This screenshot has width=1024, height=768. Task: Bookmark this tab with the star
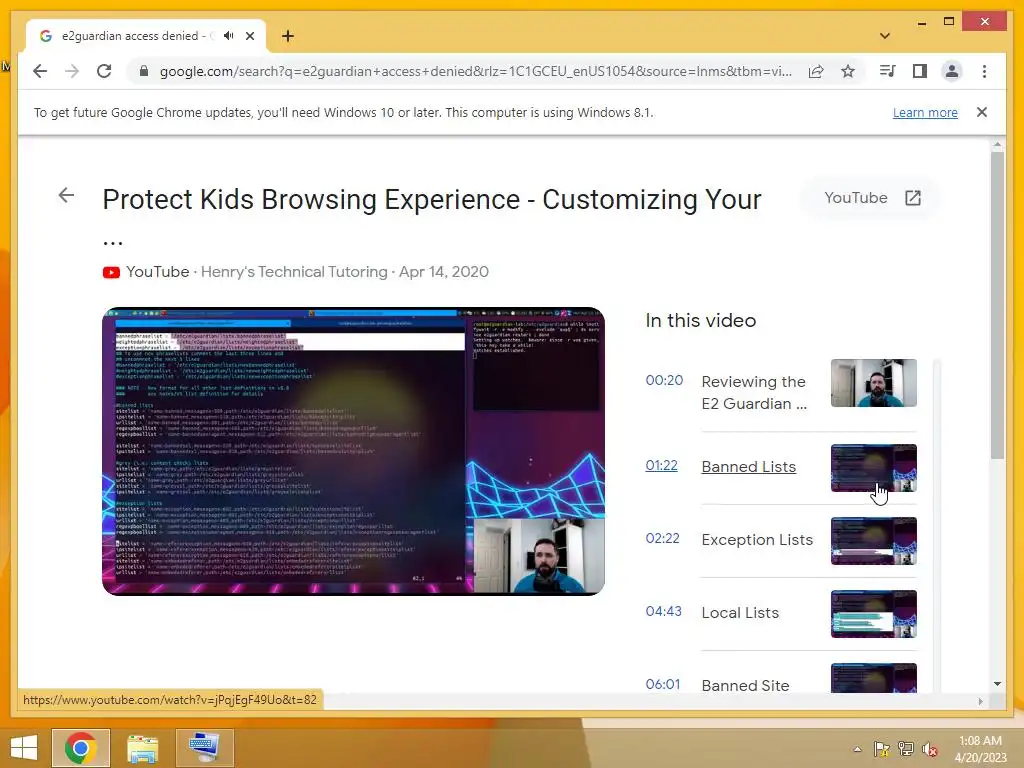tap(848, 71)
